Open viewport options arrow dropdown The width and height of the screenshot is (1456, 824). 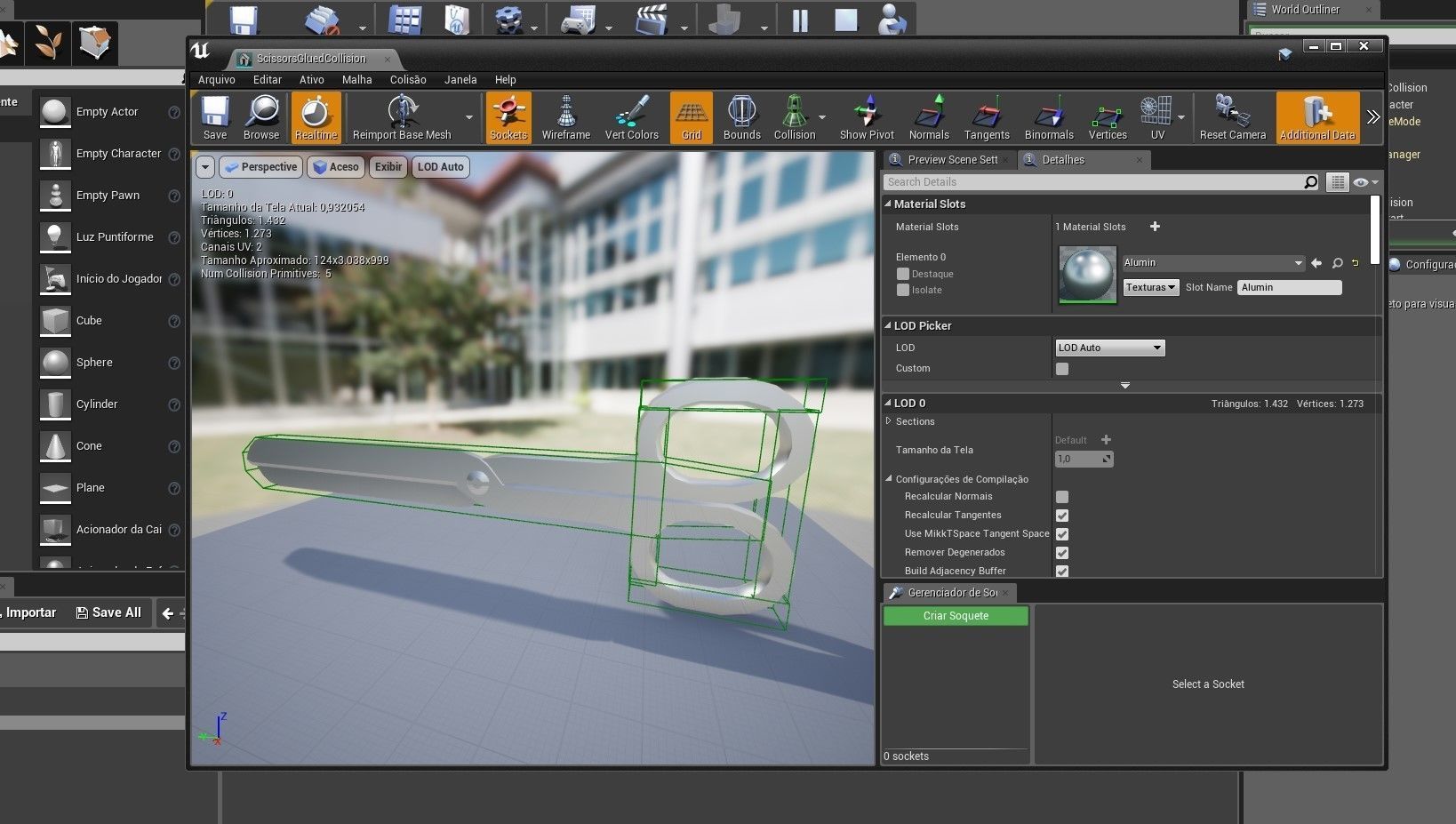click(205, 167)
